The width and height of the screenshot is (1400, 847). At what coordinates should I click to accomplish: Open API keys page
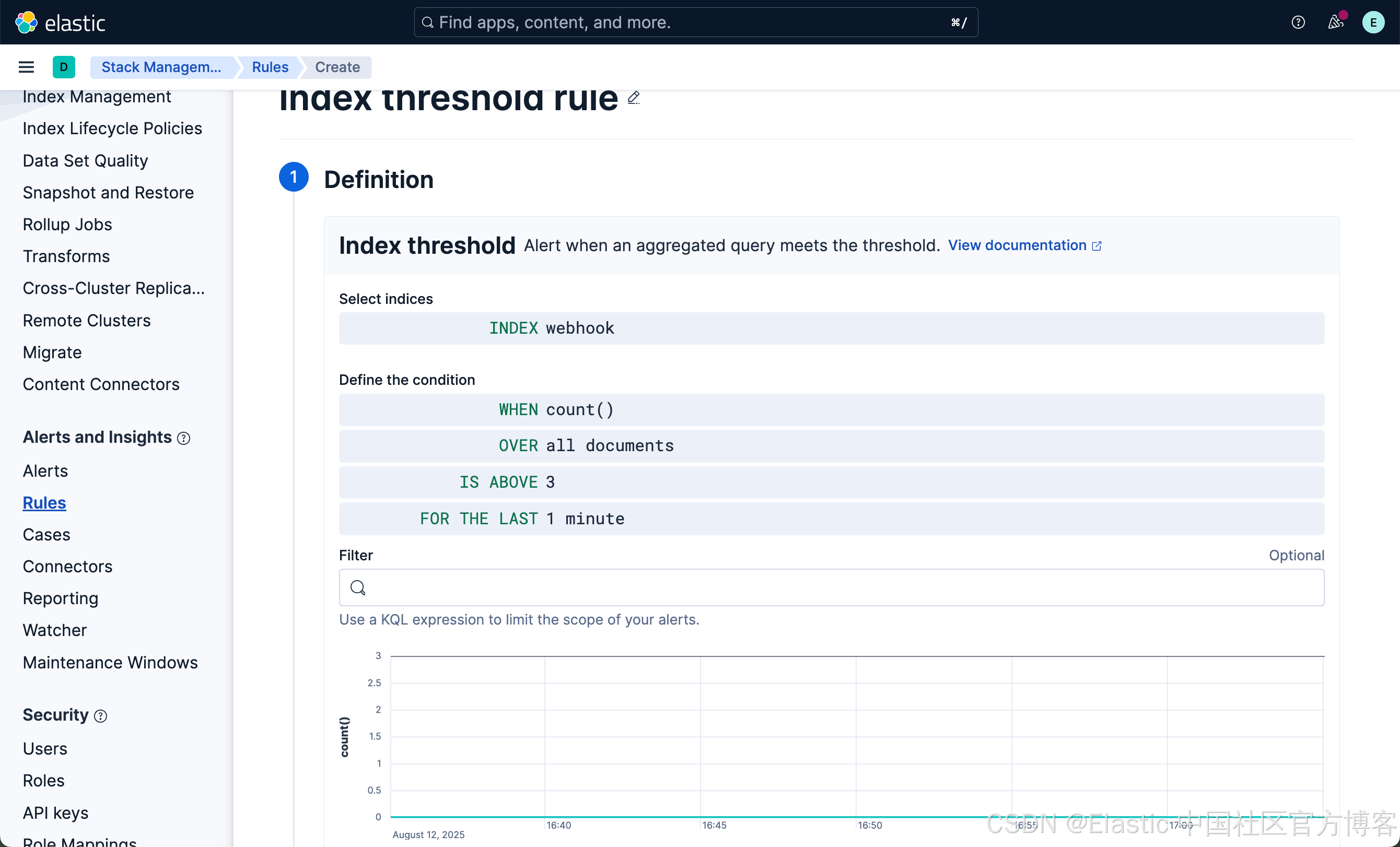click(x=55, y=813)
